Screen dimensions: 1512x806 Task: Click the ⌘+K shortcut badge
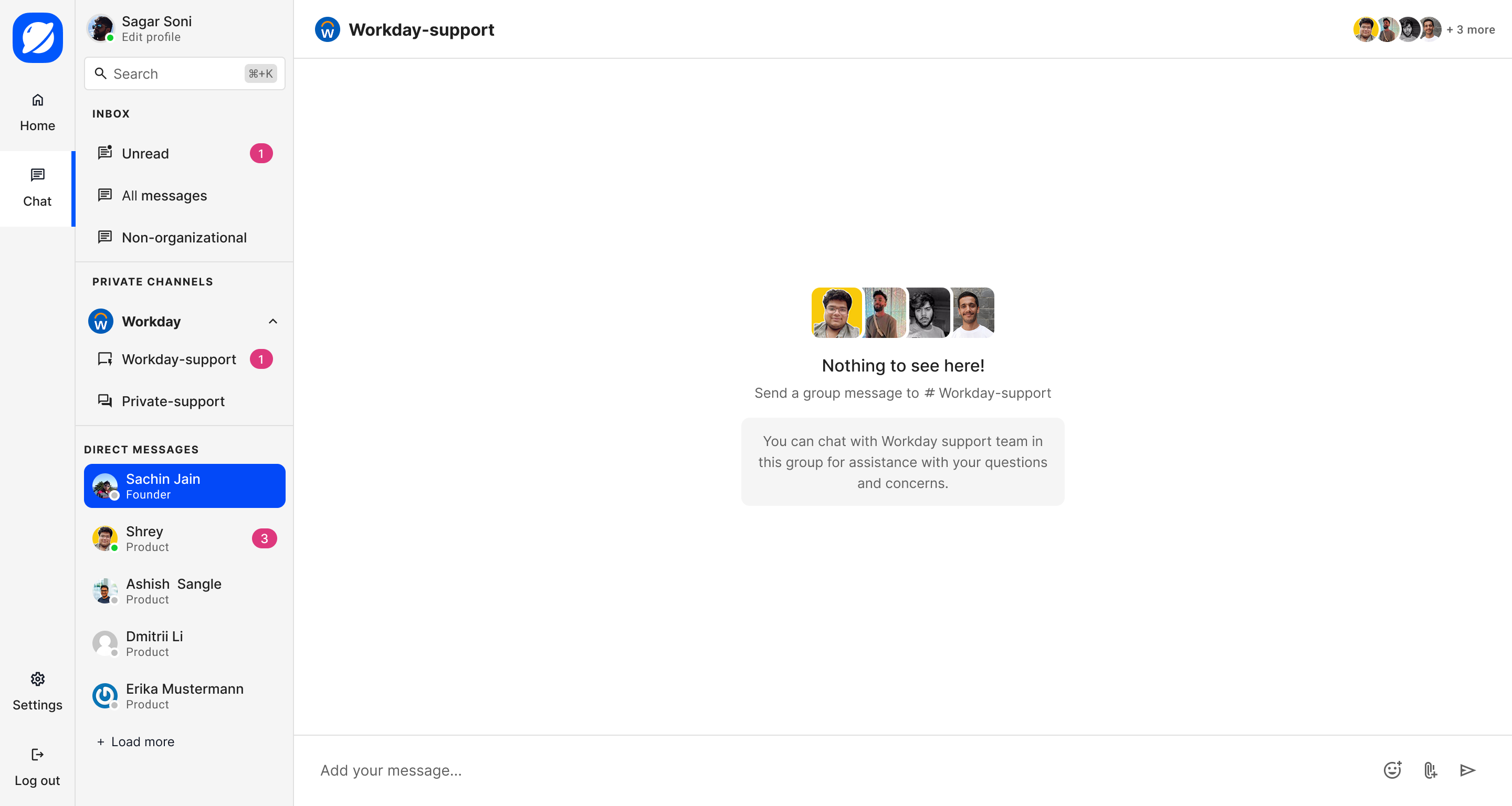click(260, 73)
